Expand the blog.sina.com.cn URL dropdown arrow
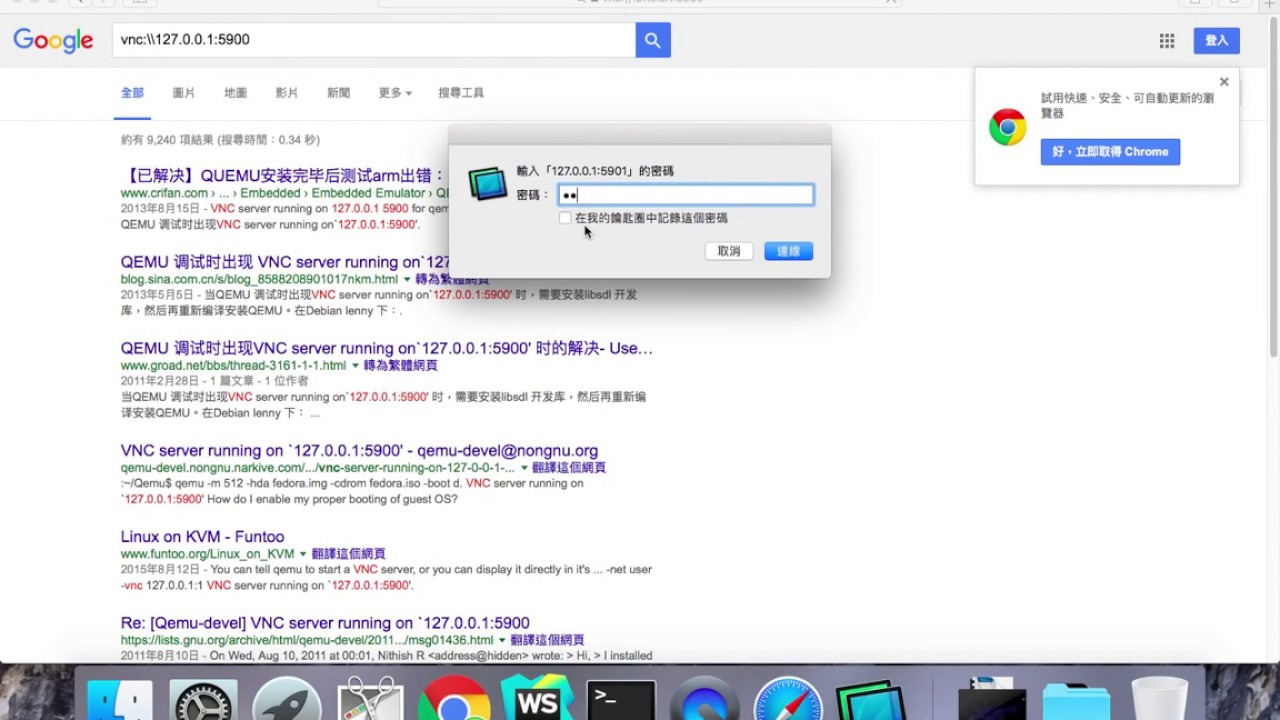This screenshot has width=1280, height=720. (407, 280)
